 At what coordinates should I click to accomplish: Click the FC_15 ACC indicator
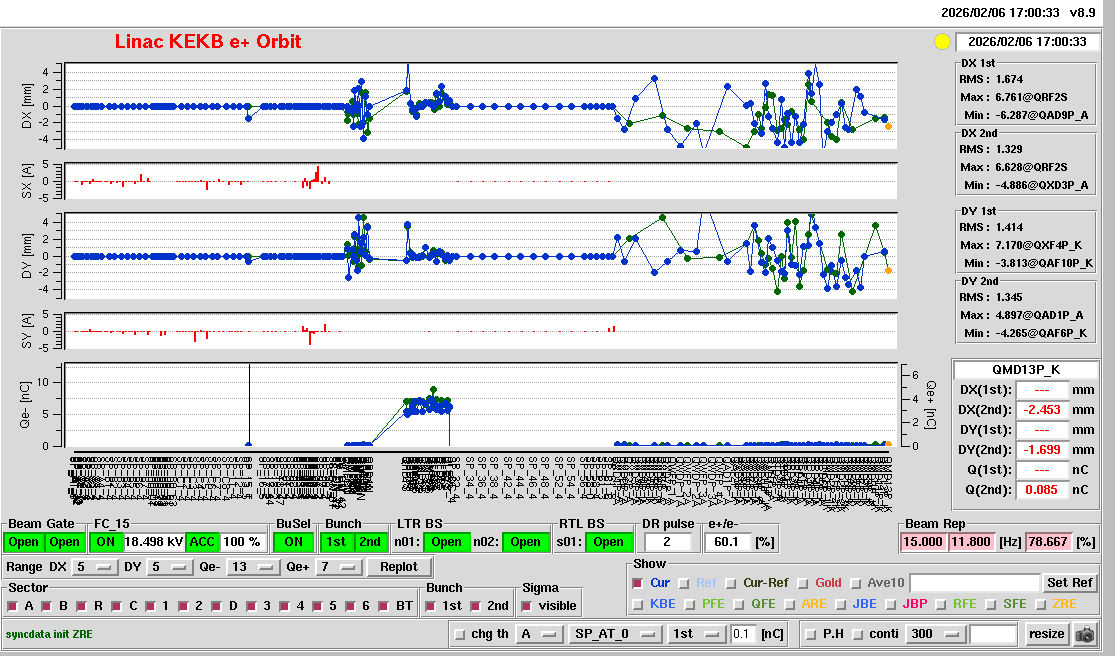202,542
